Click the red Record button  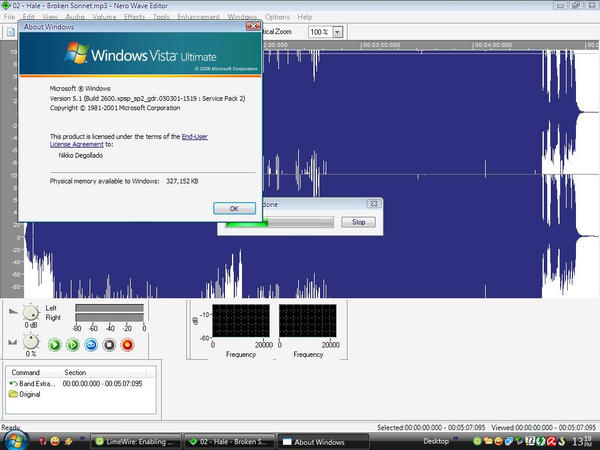pyautogui.click(x=127, y=345)
